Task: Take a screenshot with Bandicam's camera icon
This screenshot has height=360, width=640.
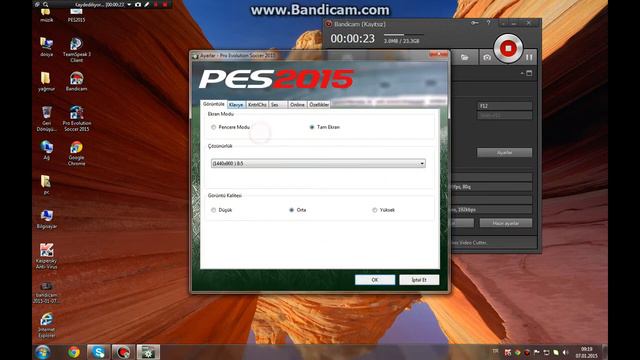Action: pos(487,58)
